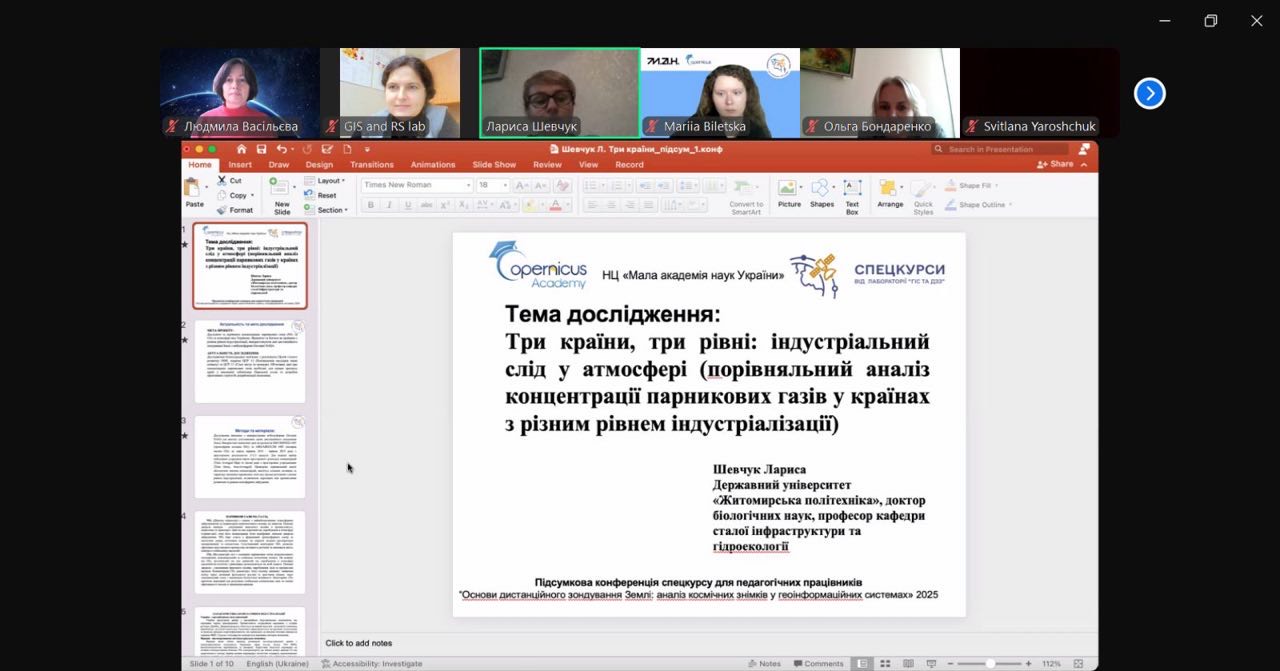Insert a Picture from the ribbon
Viewport: 1280px width, 671px height.
click(789, 193)
